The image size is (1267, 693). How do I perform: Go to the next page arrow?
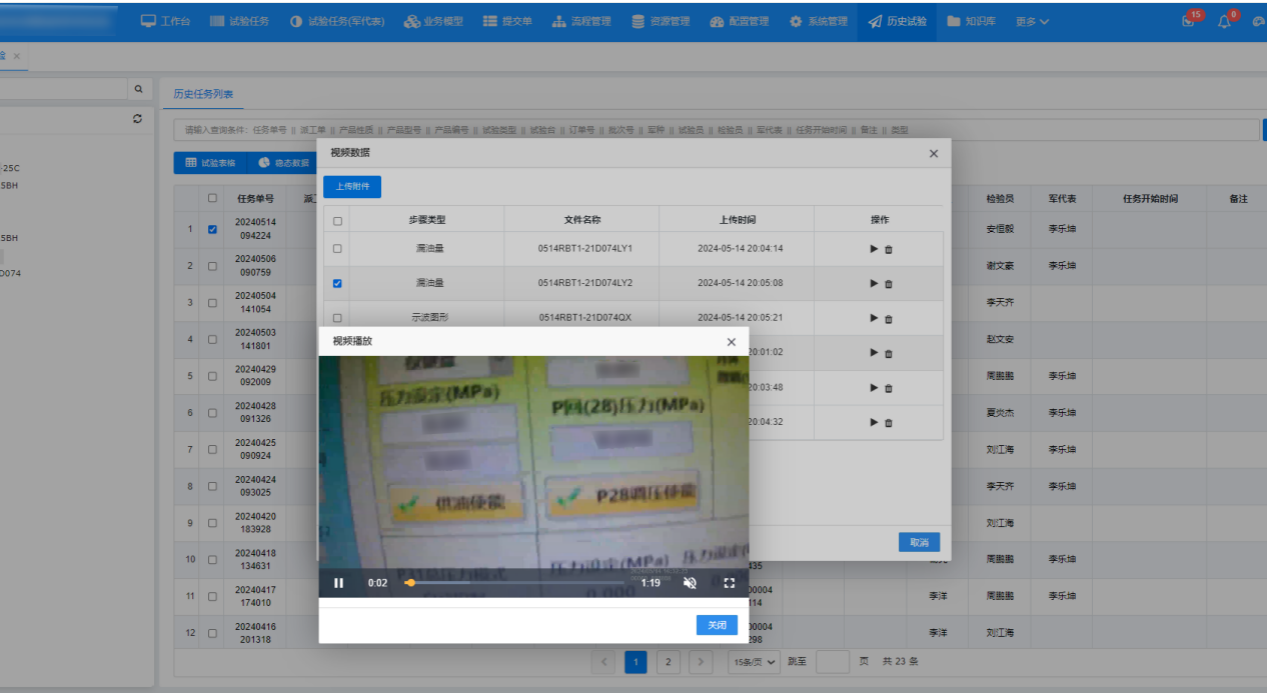[x=701, y=662]
